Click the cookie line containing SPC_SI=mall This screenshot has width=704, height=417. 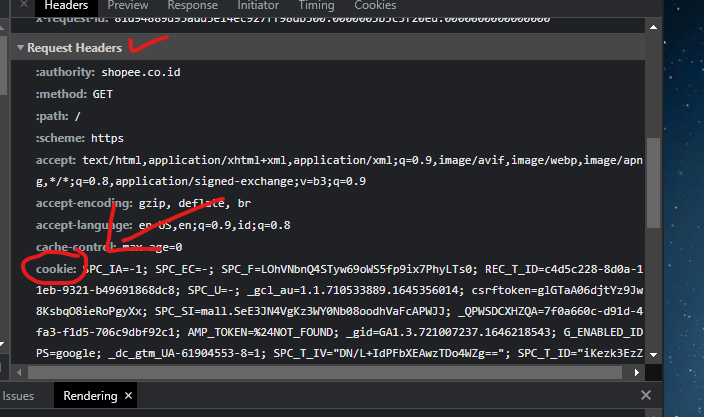(339, 312)
